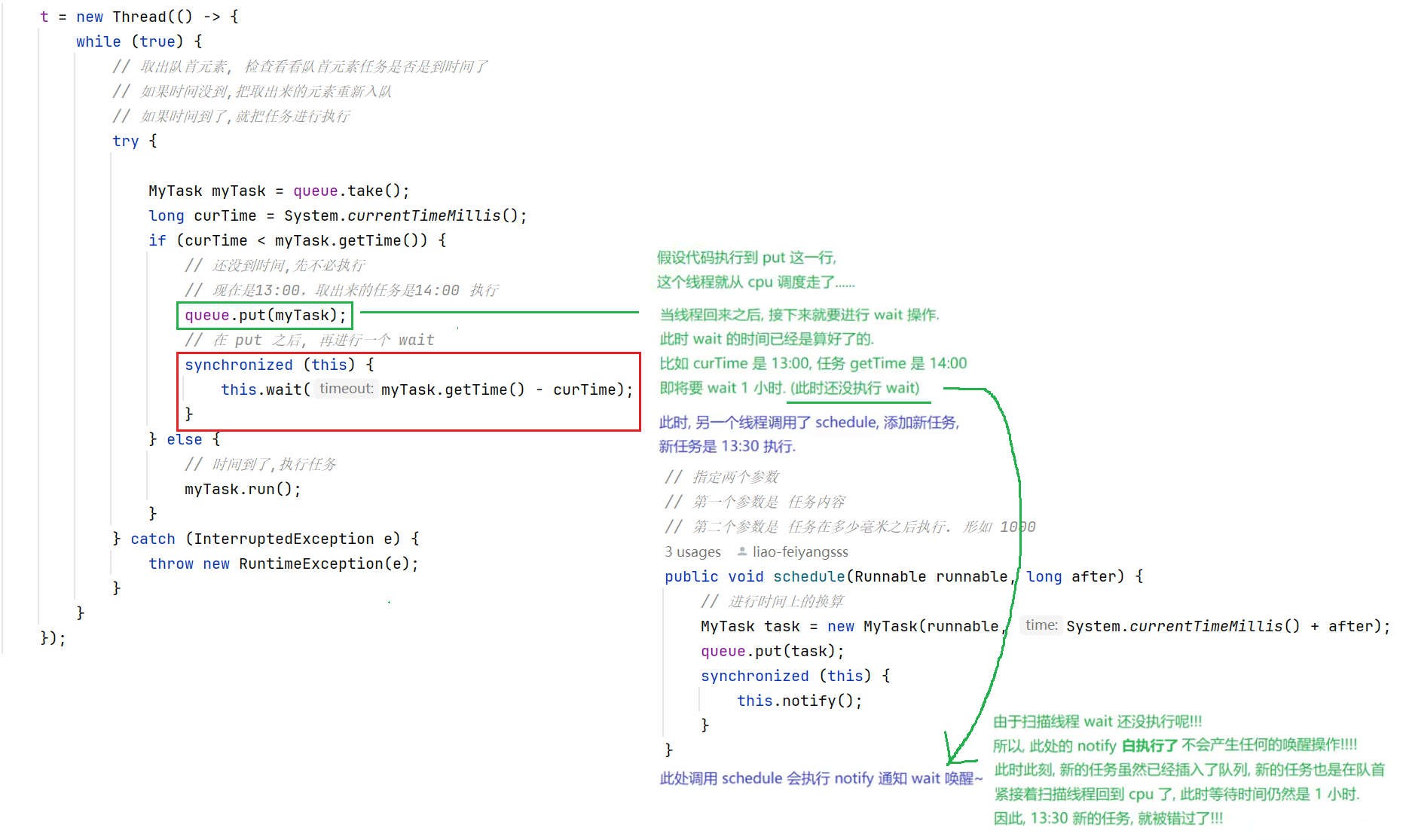Click the 'while (true) {' line

click(139, 41)
